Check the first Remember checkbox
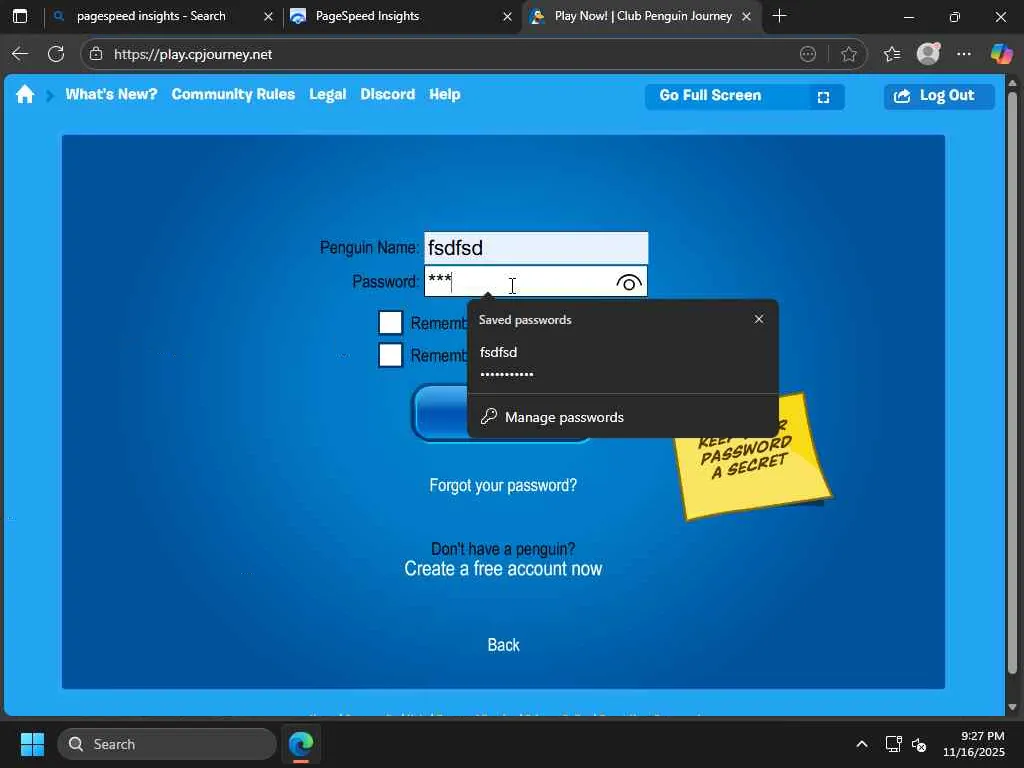The height and width of the screenshot is (768, 1024). (391, 323)
